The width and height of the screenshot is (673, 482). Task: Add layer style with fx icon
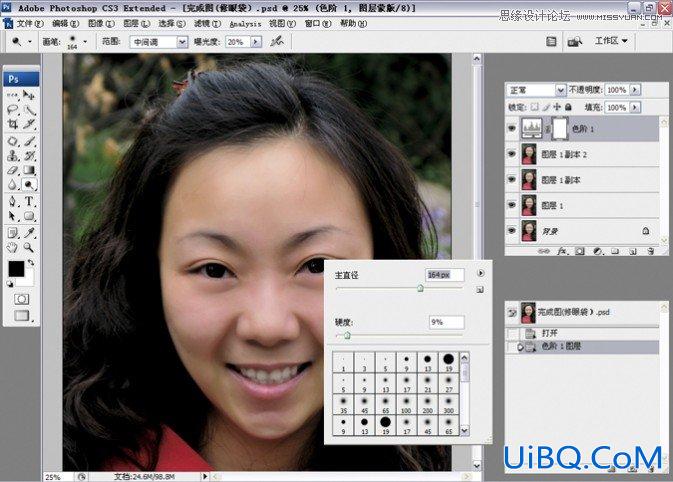(562, 251)
